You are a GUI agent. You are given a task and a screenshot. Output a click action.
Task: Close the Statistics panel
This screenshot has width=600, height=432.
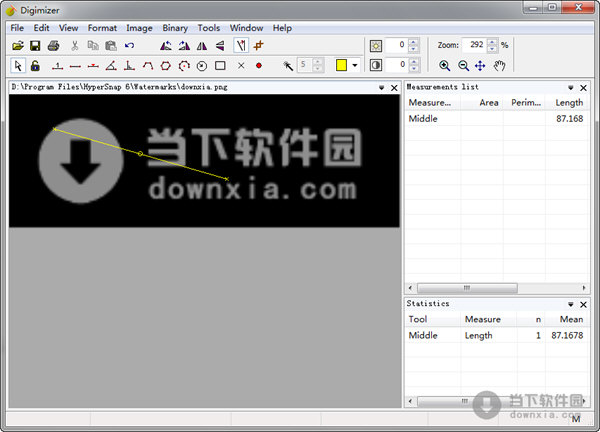click(583, 304)
